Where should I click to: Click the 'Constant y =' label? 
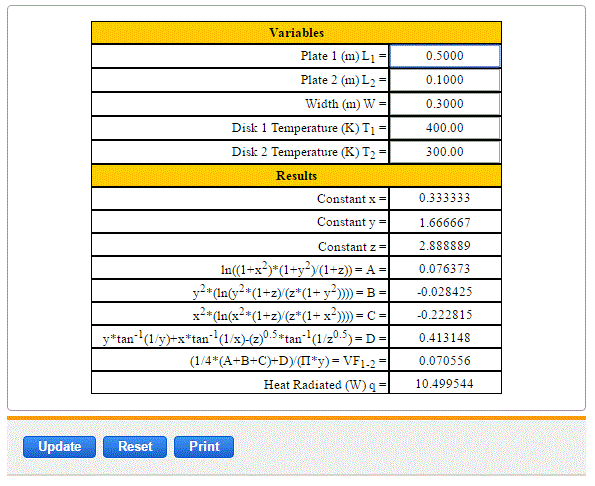click(352, 222)
